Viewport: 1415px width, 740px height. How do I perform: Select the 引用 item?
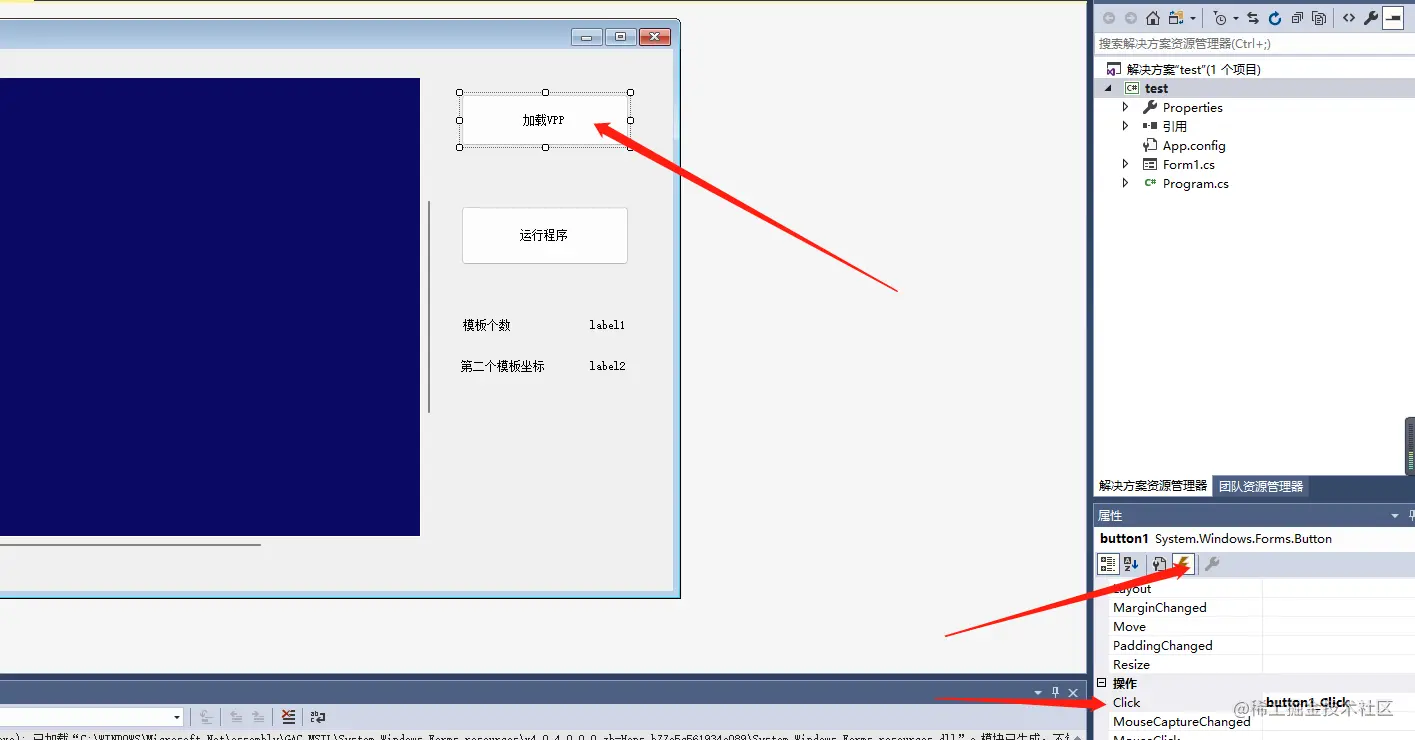(1174, 127)
